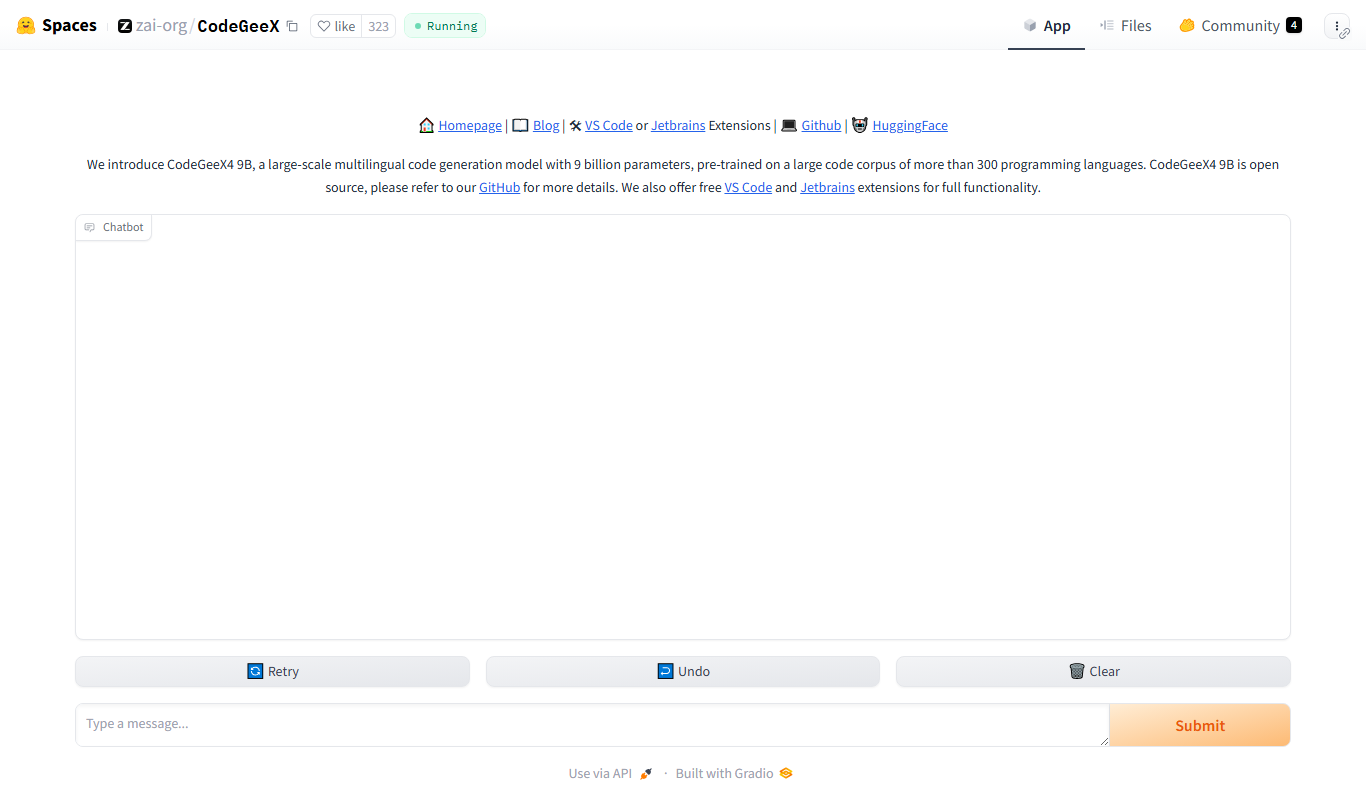Open the Use via API link
The image size is (1366, 800).
point(610,773)
